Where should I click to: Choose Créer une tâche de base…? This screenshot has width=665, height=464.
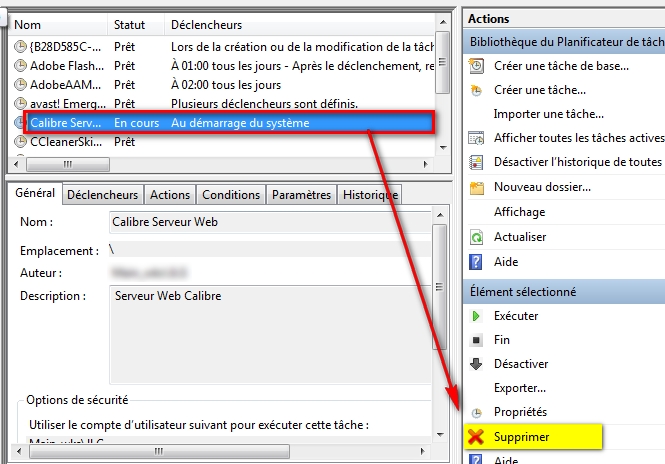561,66
